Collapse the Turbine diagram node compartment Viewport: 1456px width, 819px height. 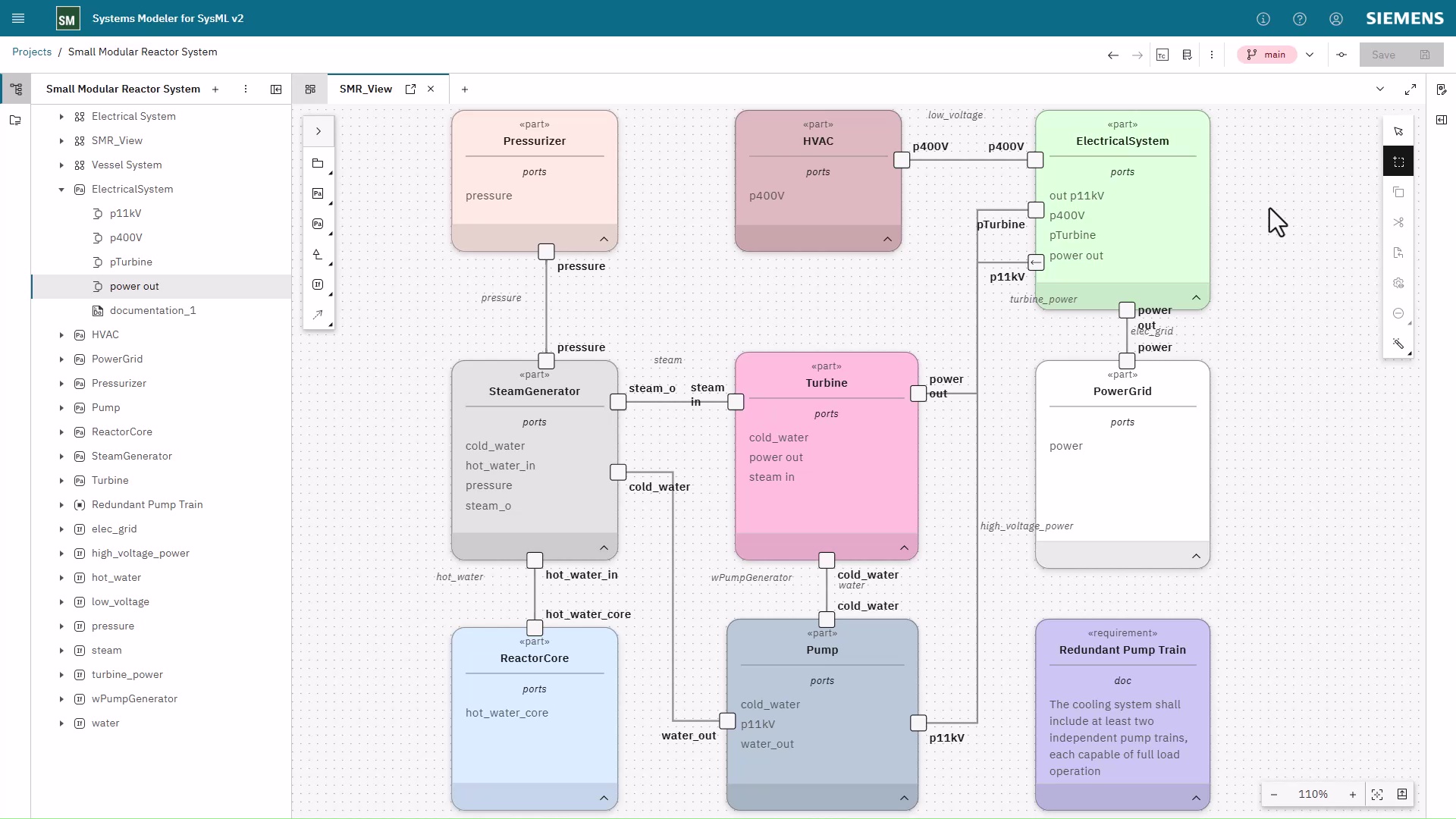click(x=904, y=548)
